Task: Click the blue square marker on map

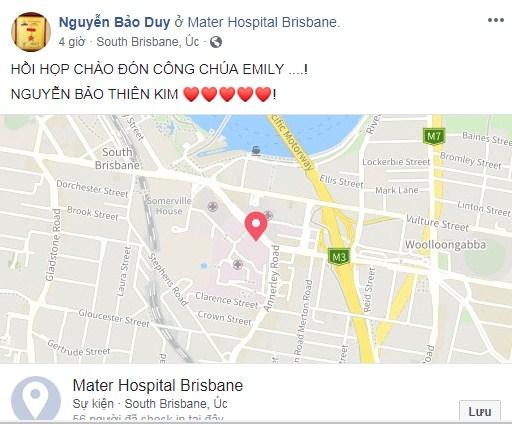Action: [204, 266]
